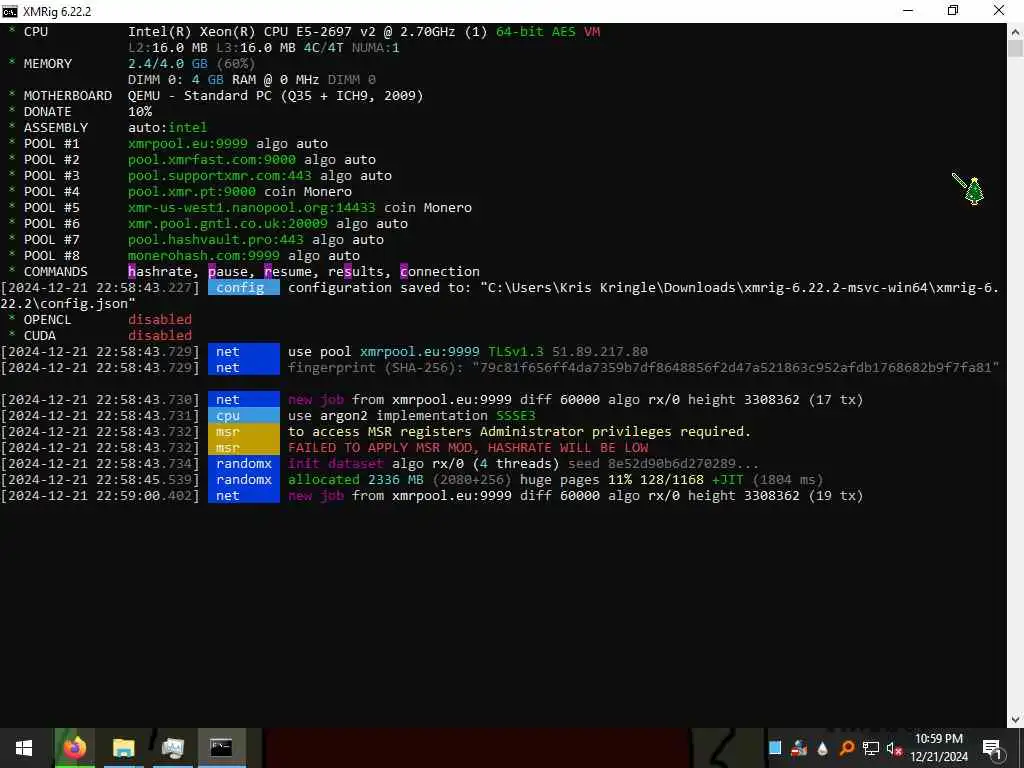Image resolution: width=1024 pixels, height=768 pixels.
Task: Click monerohash.com:9999 text
Action: 204,255
